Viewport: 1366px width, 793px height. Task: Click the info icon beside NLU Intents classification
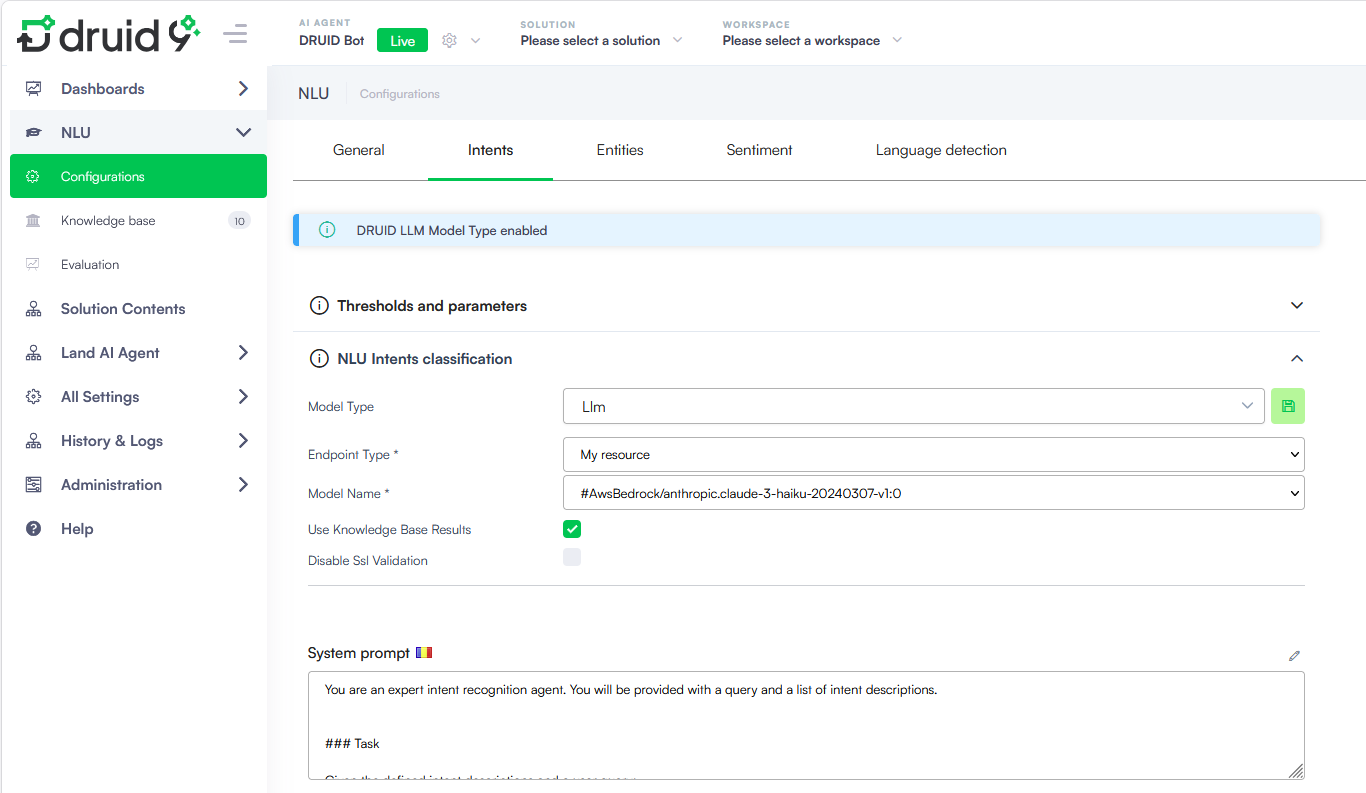[319, 359]
